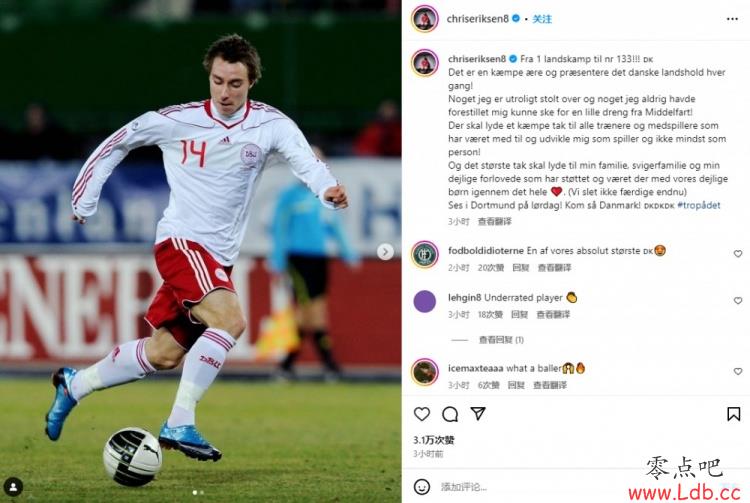Open fodboldidioterne profile avatar
Image resolution: width=750 pixels, height=503 pixels.
pyautogui.click(x=425, y=254)
